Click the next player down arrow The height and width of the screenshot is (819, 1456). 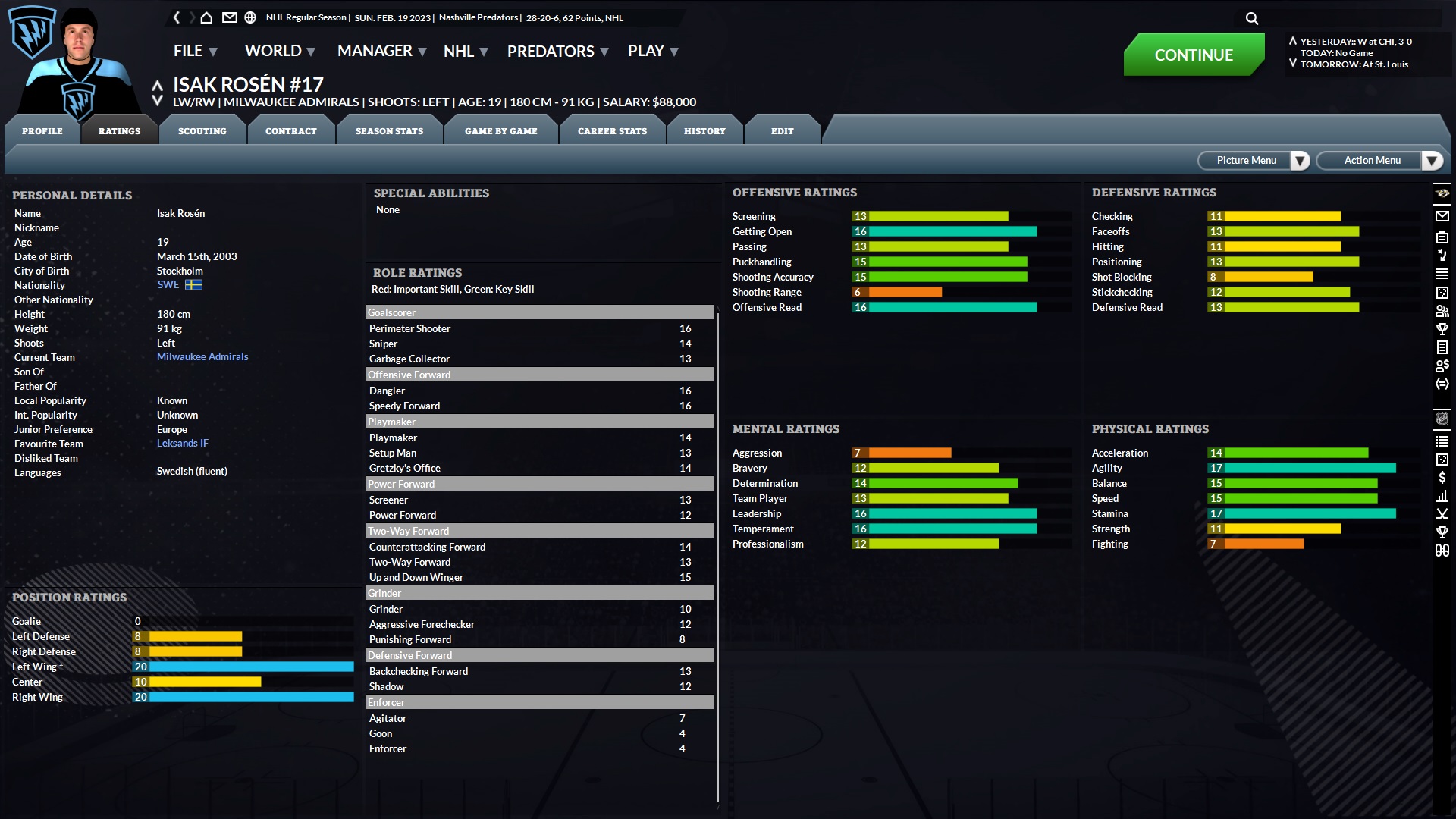point(157,101)
